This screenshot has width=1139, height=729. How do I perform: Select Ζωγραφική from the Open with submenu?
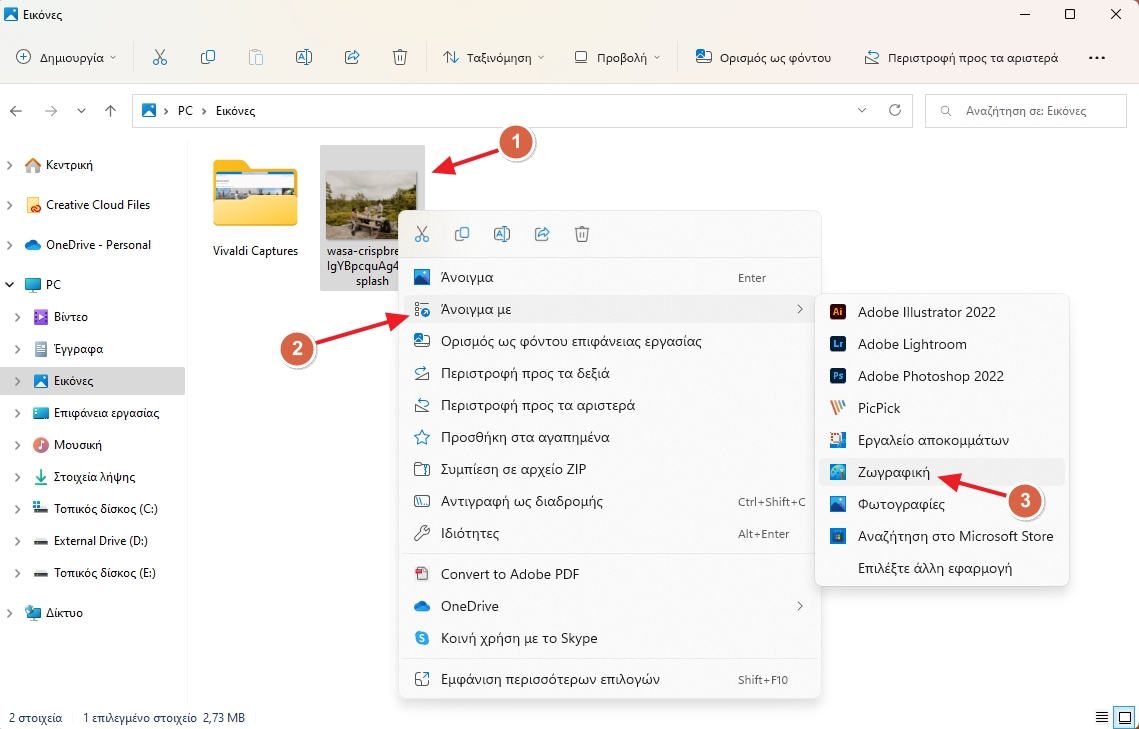(894, 472)
